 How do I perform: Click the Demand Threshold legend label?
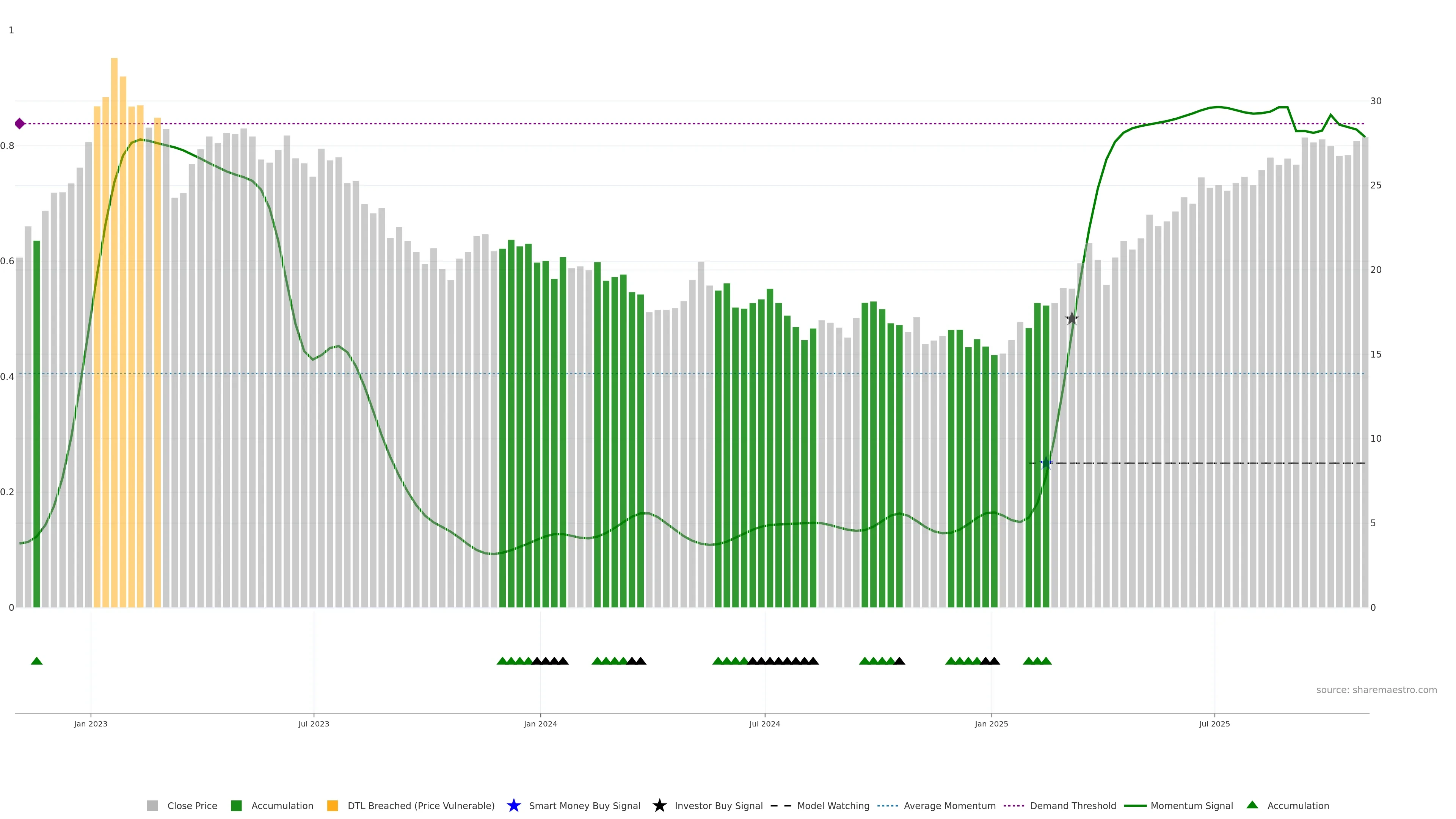tap(1072, 805)
